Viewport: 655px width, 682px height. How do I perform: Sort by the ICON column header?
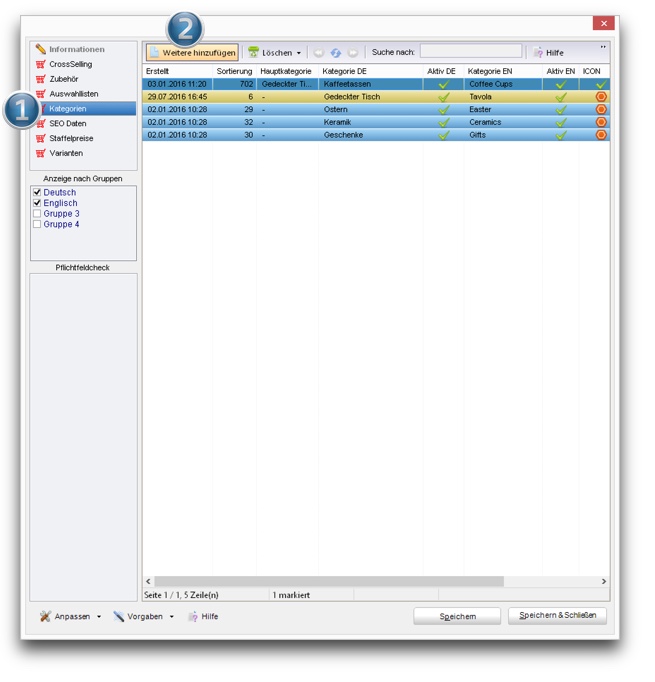tap(594, 71)
